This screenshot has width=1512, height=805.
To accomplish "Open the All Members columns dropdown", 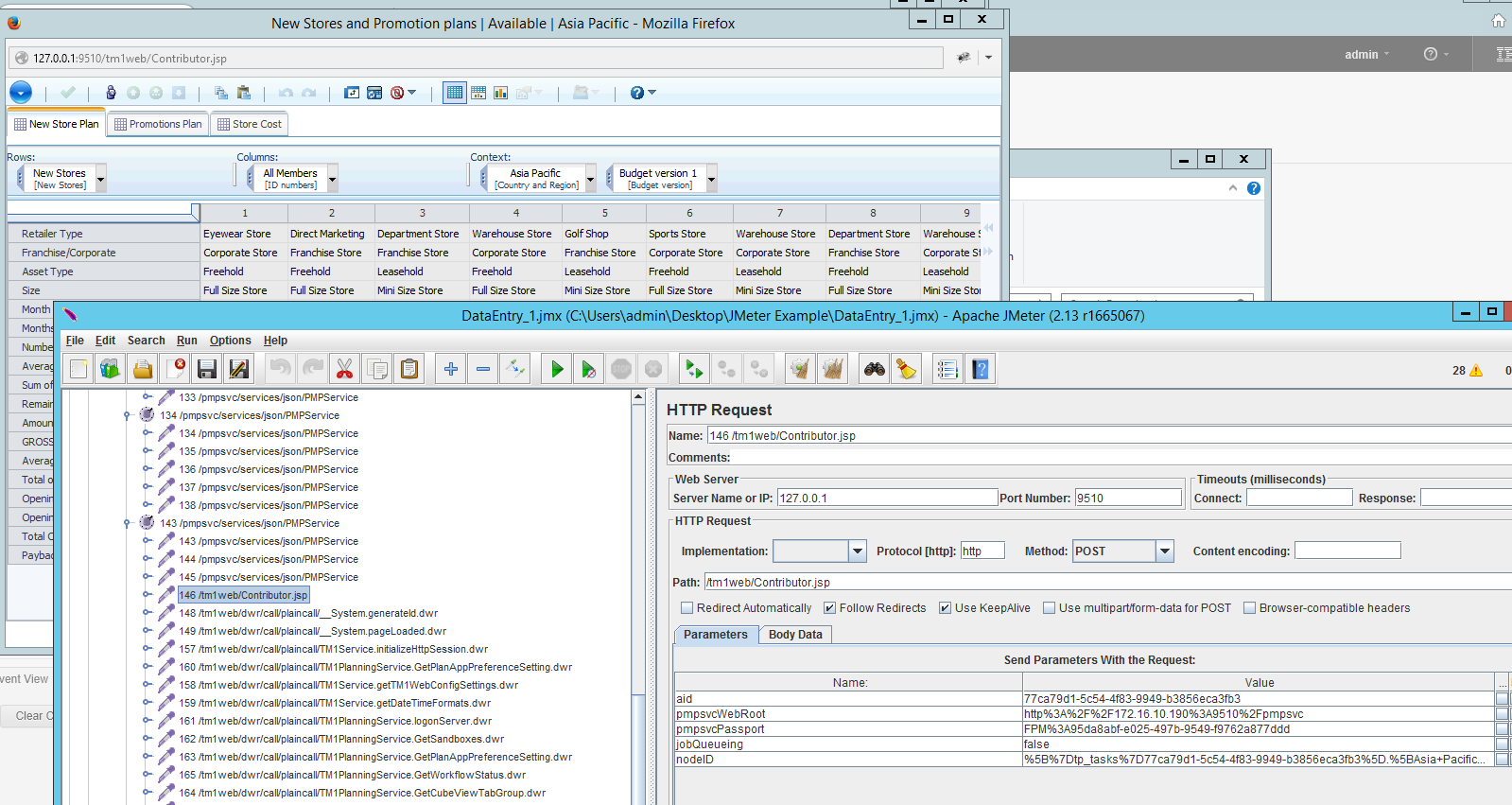I will pos(332,178).
